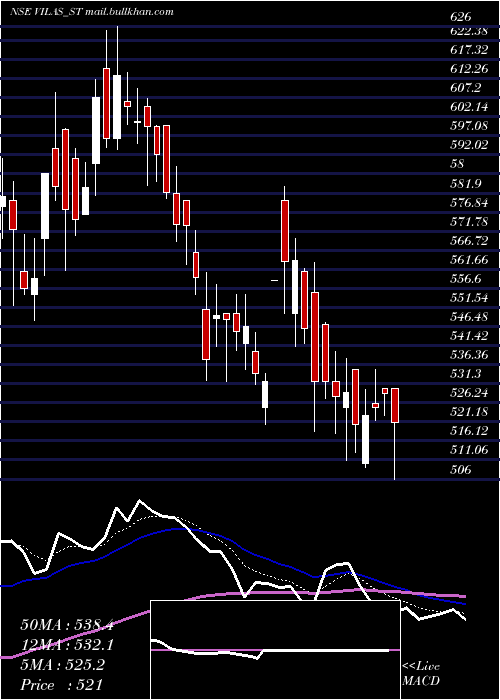This screenshot has width=500, height=700.
Task: Click the mail.bullkhan.com watermark text
Action: click(129, 12)
